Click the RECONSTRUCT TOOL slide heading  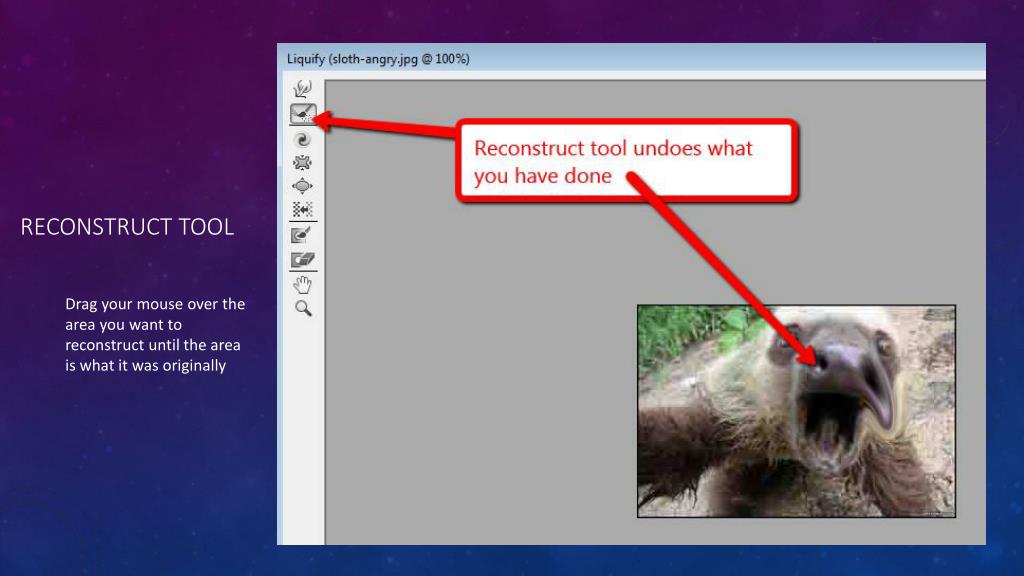coord(127,227)
